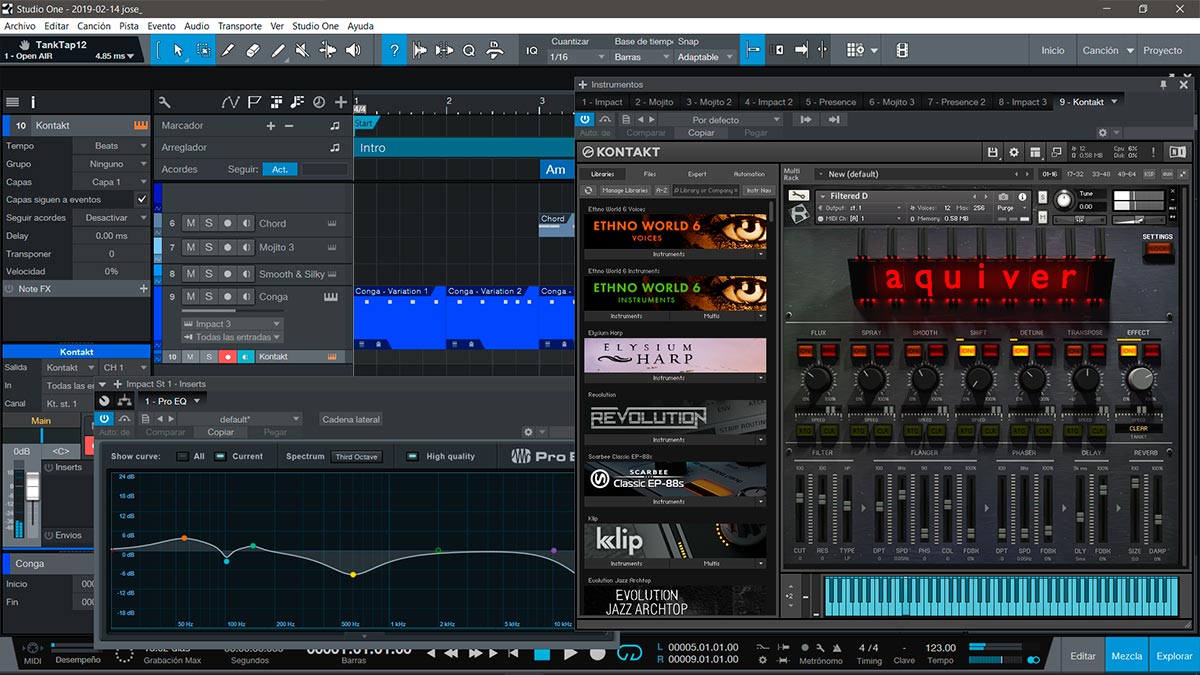
Task: Open Kontakt options gear icon
Action: coord(1014,152)
